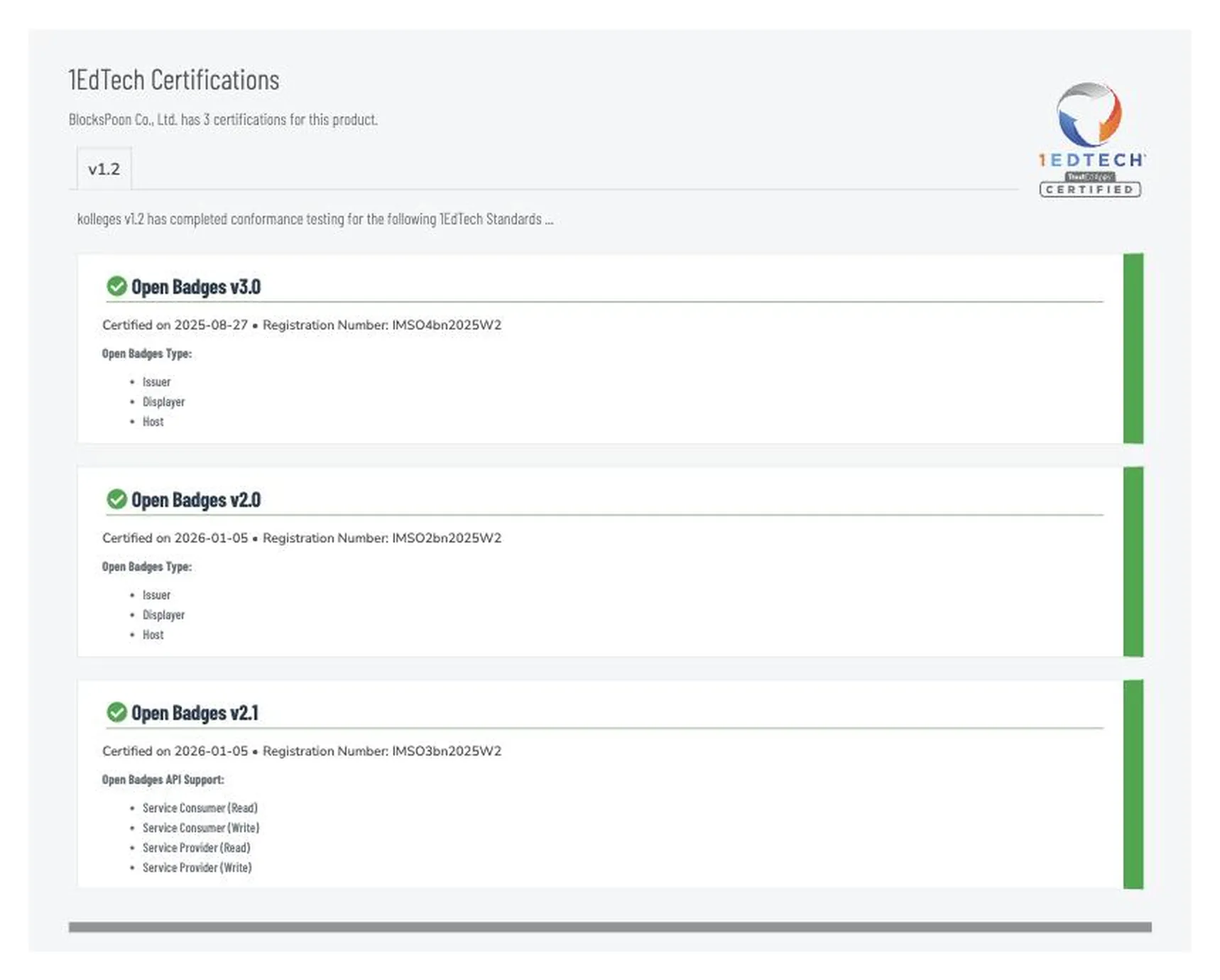1220x980 pixels.
Task: Click the Open Badges v3.0 heading
Action: pyautogui.click(x=196, y=287)
